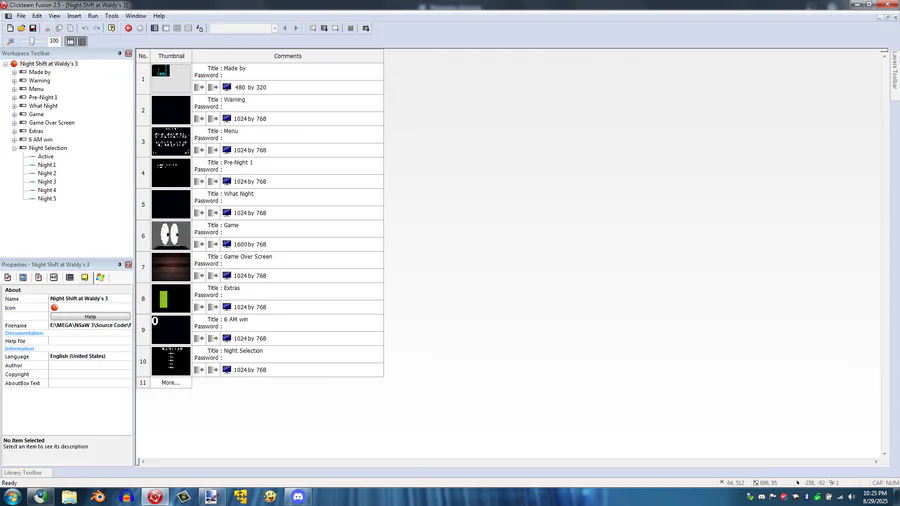Toggle the show headers view button

[x=70, y=41]
